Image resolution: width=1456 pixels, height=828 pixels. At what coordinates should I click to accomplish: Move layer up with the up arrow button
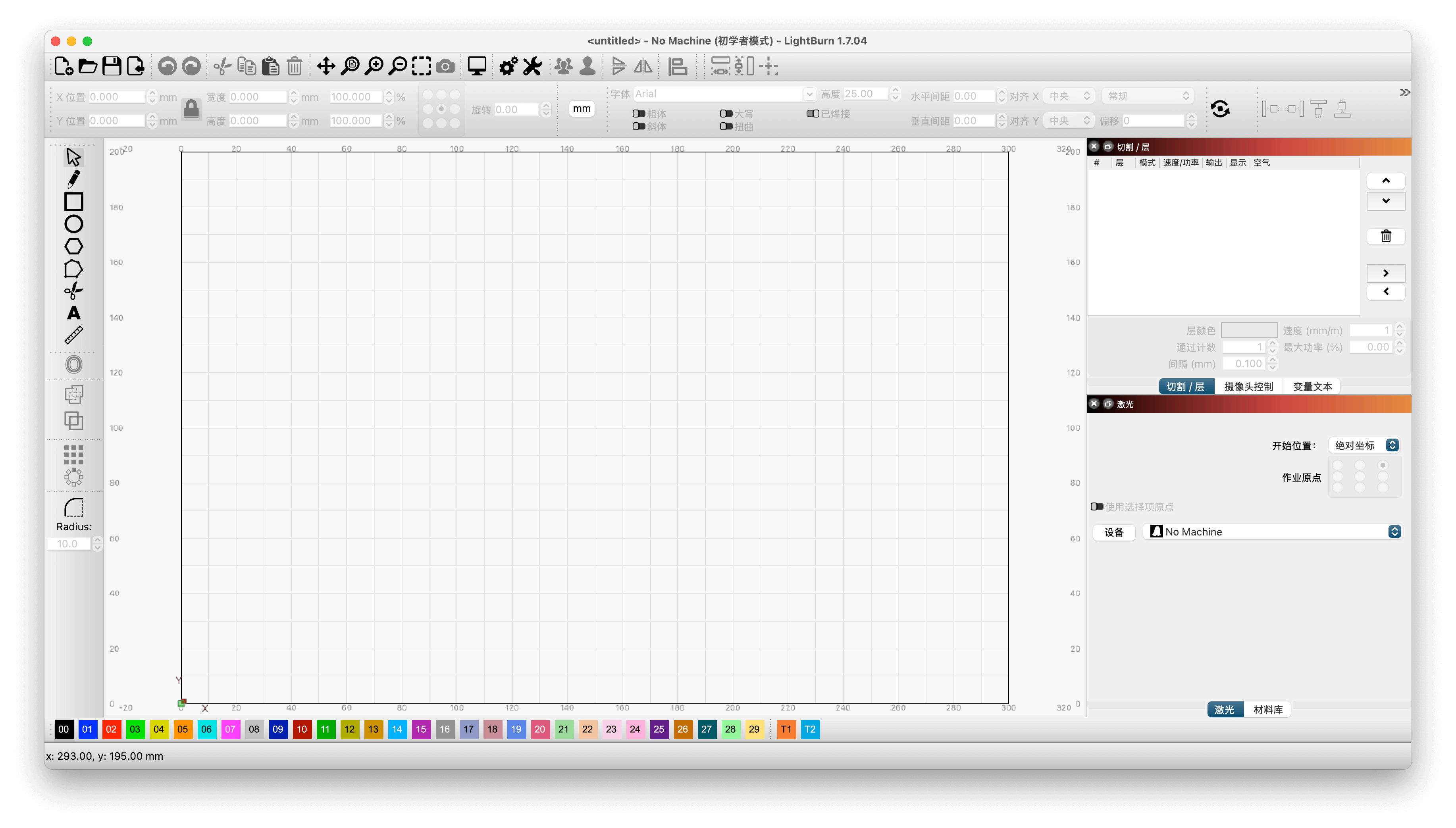point(1385,181)
